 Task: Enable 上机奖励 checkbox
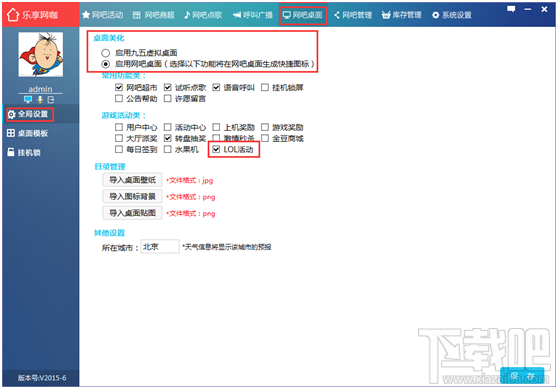point(216,127)
